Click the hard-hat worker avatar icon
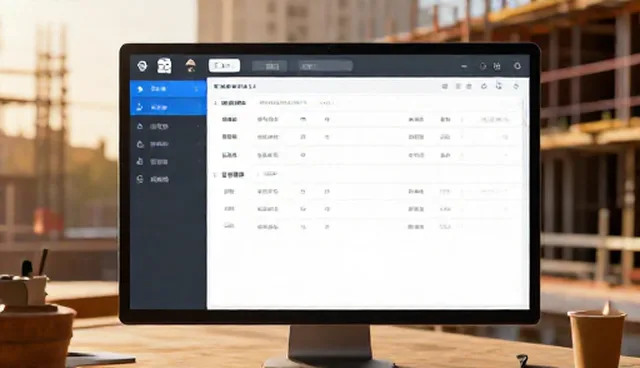640x368 pixels. (x=190, y=65)
